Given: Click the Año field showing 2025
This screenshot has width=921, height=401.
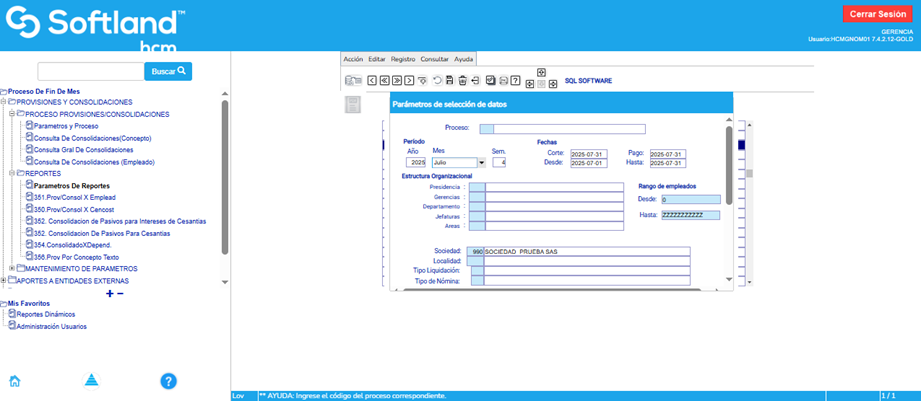Looking at the screenshot, I should pos(415,163).
